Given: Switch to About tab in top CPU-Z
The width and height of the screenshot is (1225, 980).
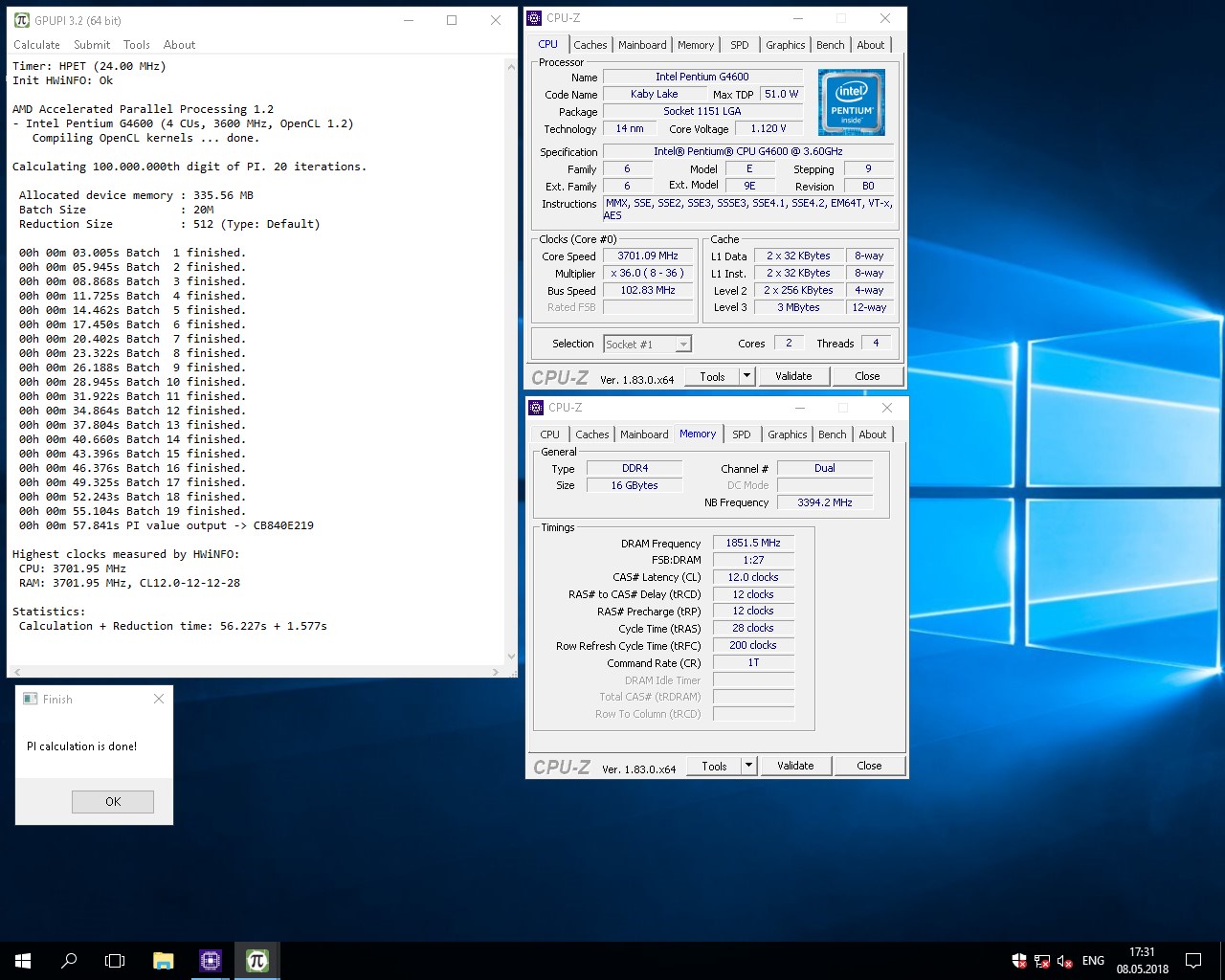Looking at the screenshot, I should [871, 45].
